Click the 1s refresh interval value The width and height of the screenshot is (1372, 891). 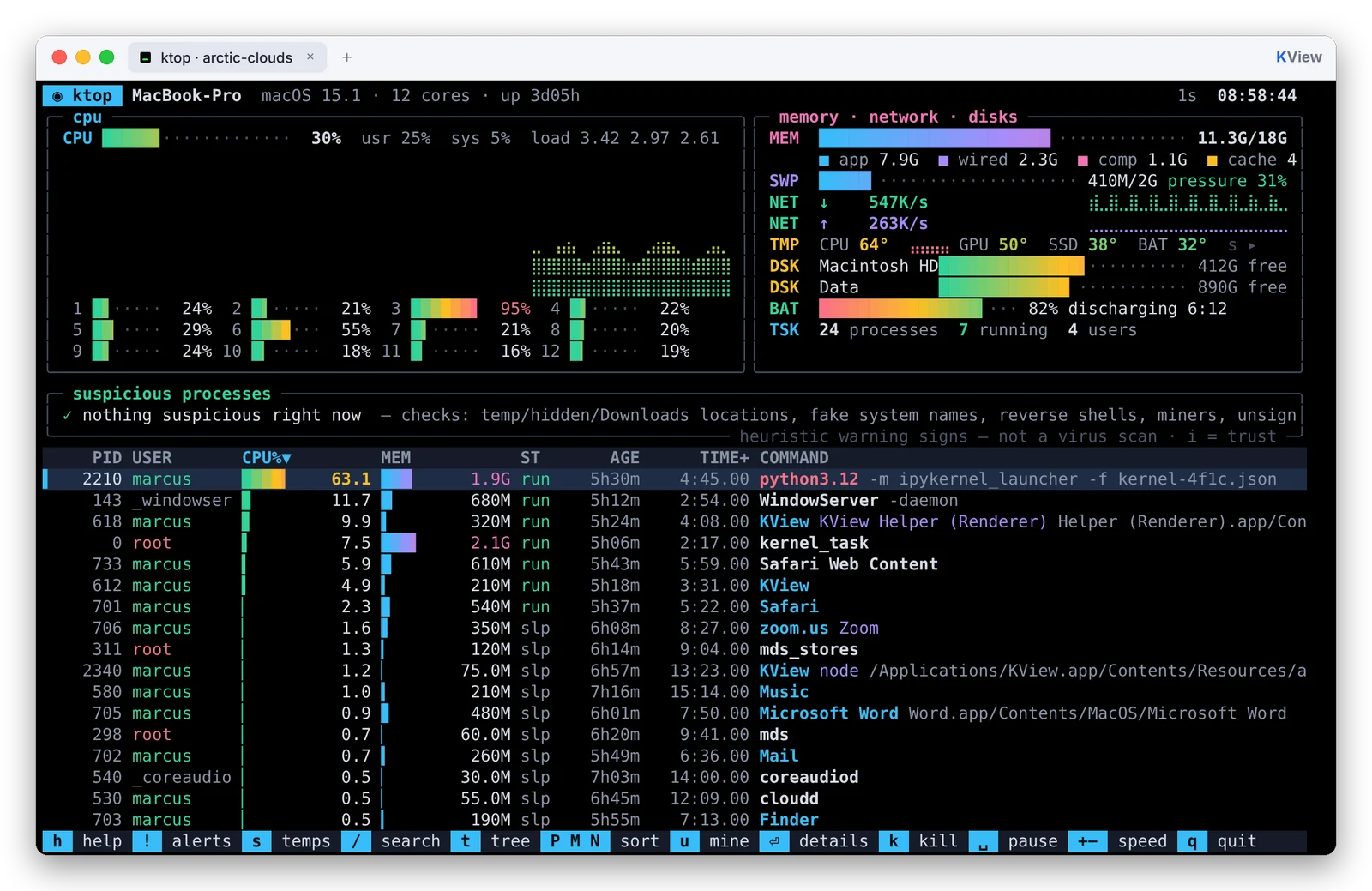1187,95
